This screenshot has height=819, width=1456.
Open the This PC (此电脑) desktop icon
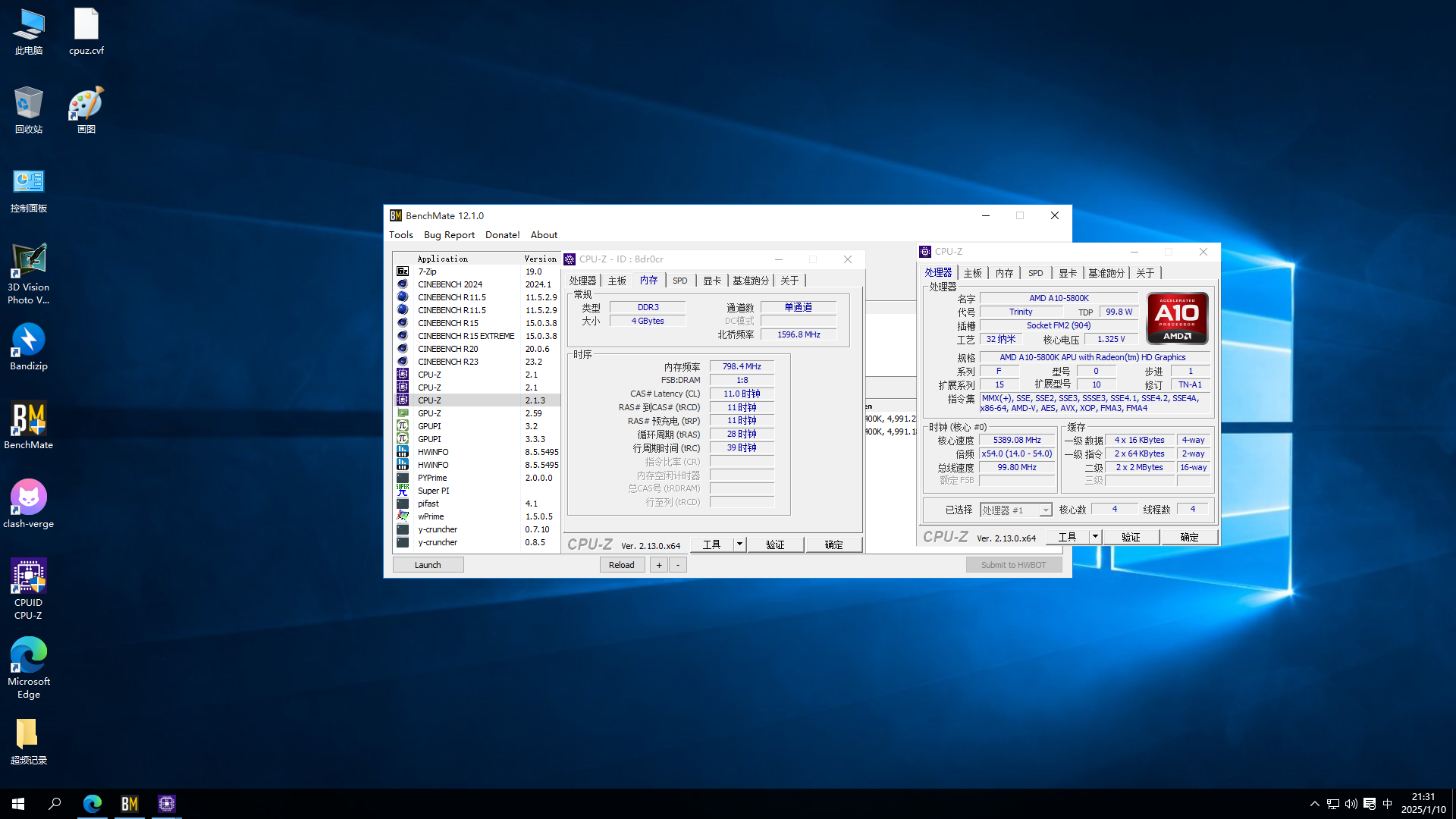[29, 32]
